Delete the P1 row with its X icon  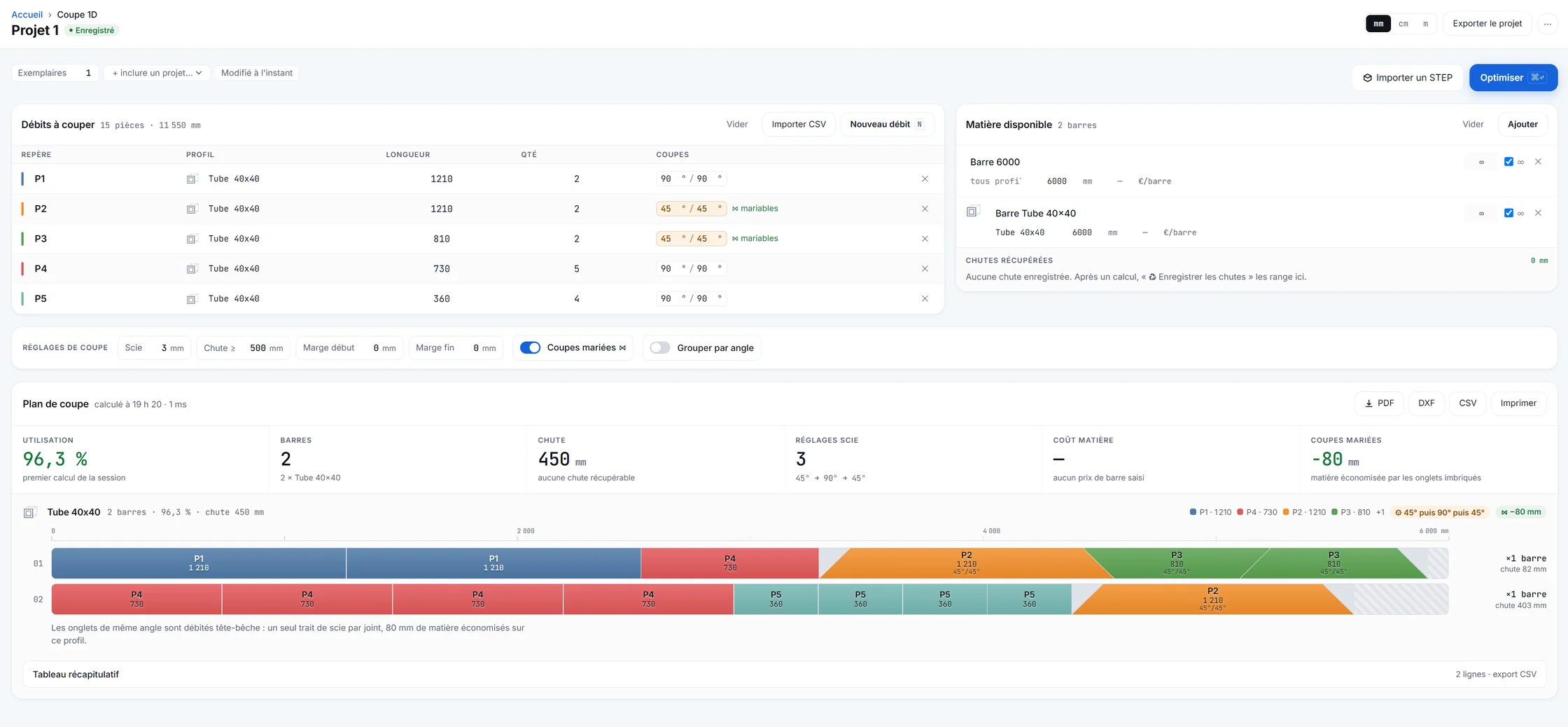point(925,179)
